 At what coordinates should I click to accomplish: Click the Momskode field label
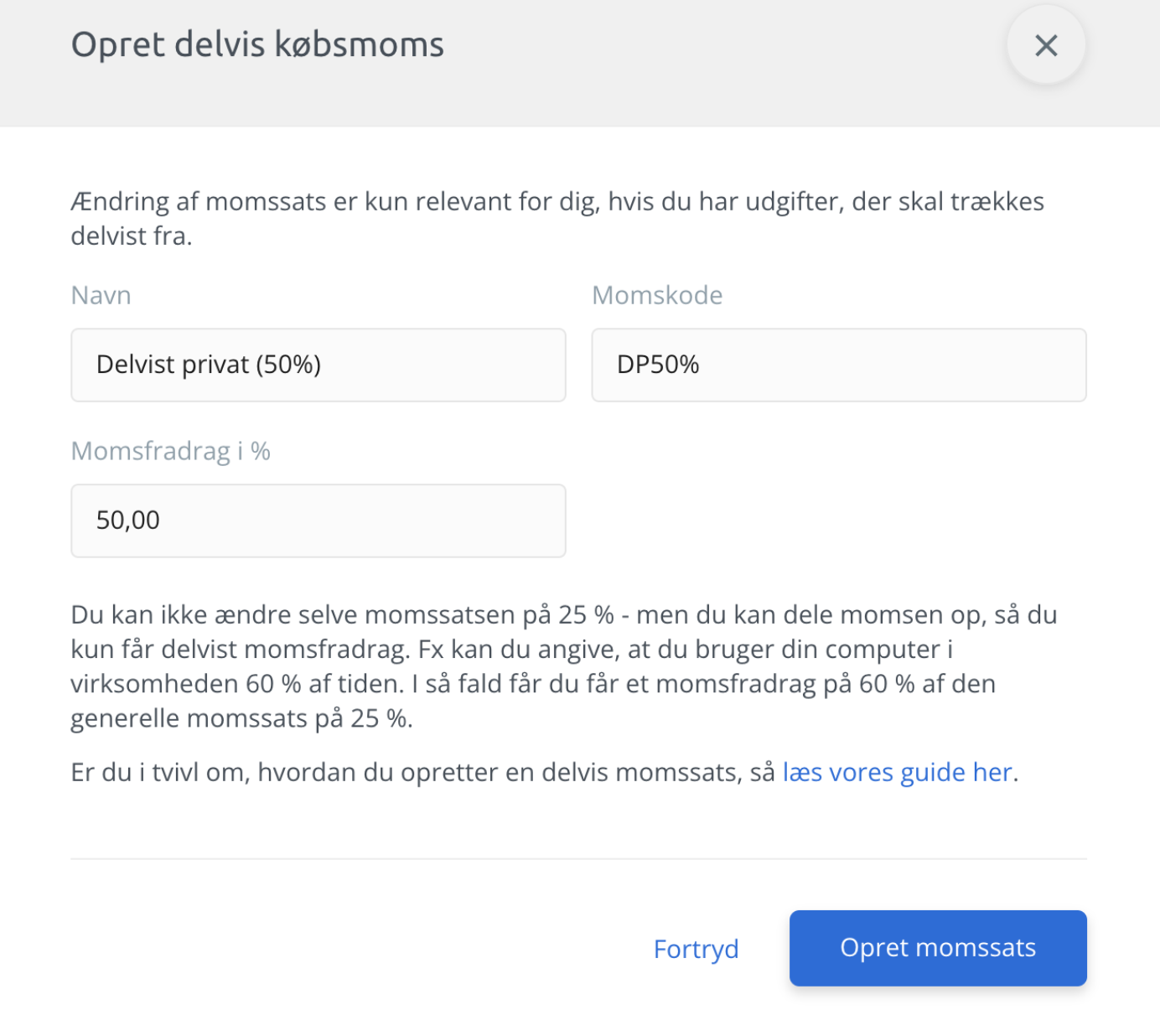click(x=657, y=295)
